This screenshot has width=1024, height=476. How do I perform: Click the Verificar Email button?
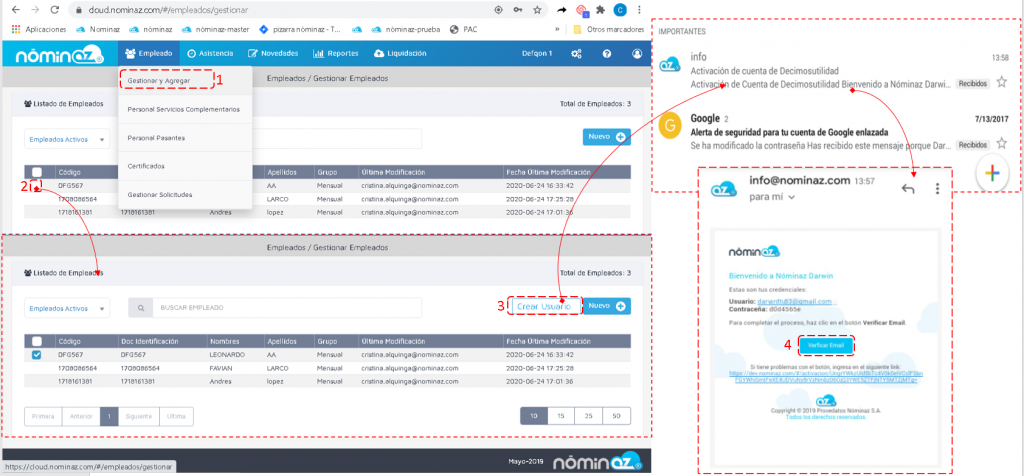[x=826, y=345]
